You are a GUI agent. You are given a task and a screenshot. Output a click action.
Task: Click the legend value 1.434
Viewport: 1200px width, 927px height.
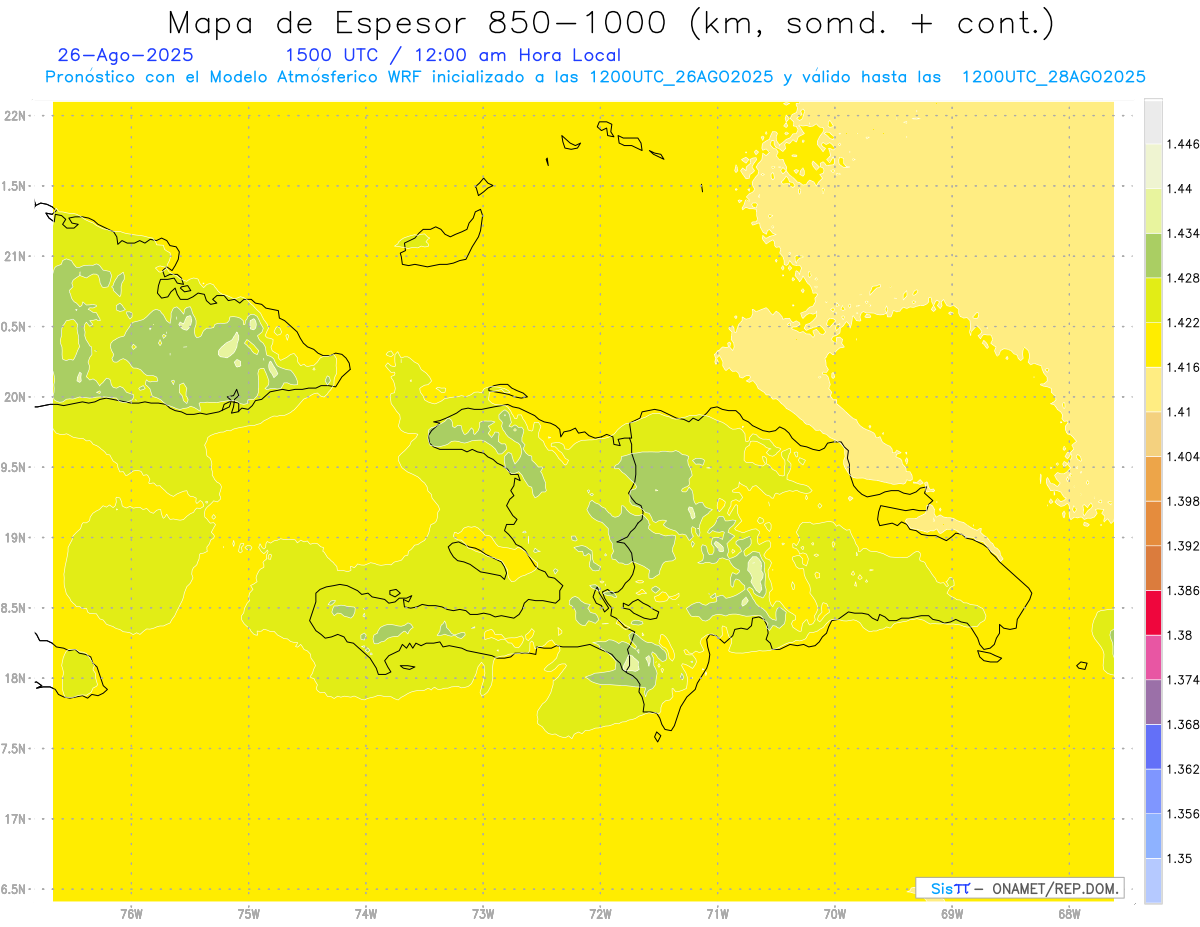[x=1182, y=233]
